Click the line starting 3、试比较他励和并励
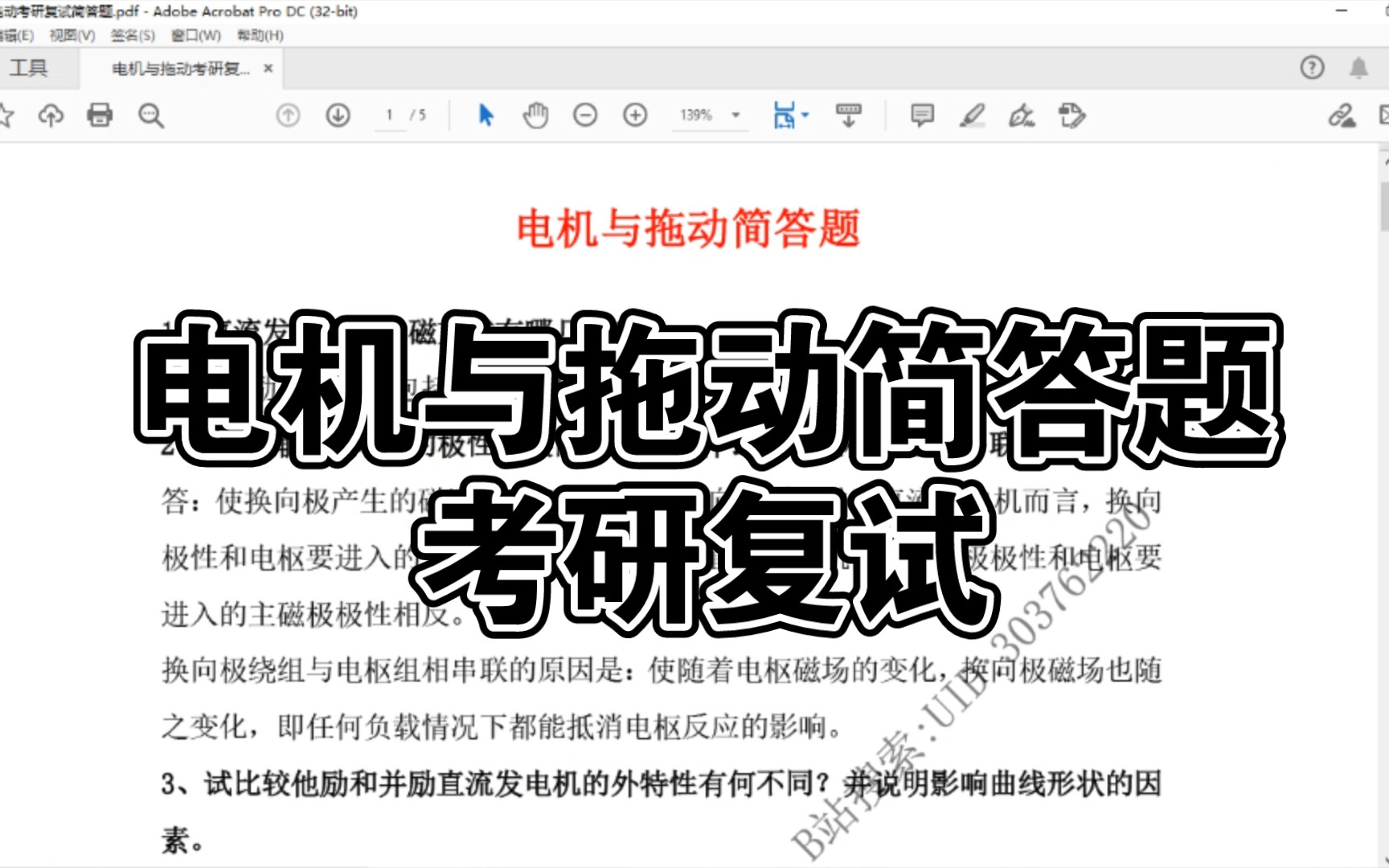 point(662,784)
